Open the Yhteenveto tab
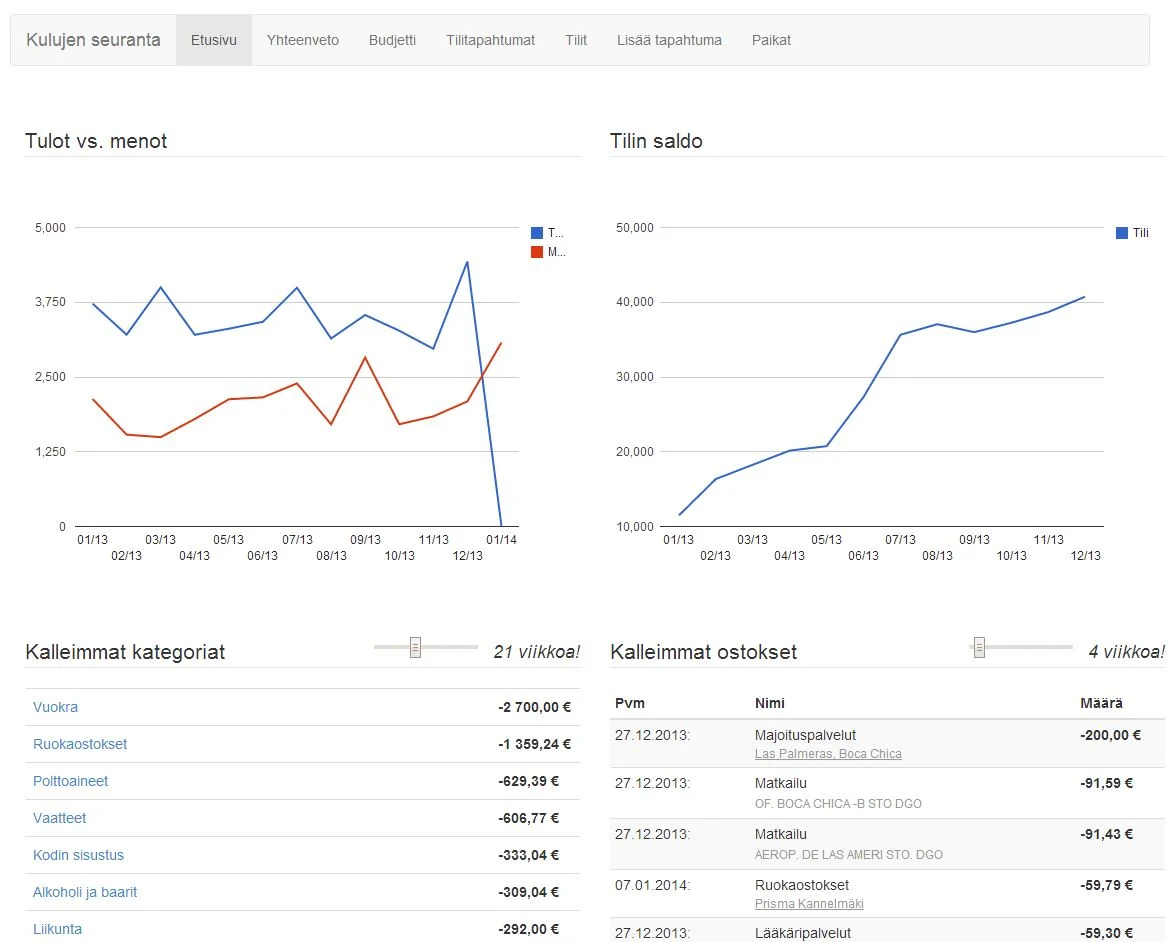The width and height of the screenshot is (1172, 942). pos(302,40)
